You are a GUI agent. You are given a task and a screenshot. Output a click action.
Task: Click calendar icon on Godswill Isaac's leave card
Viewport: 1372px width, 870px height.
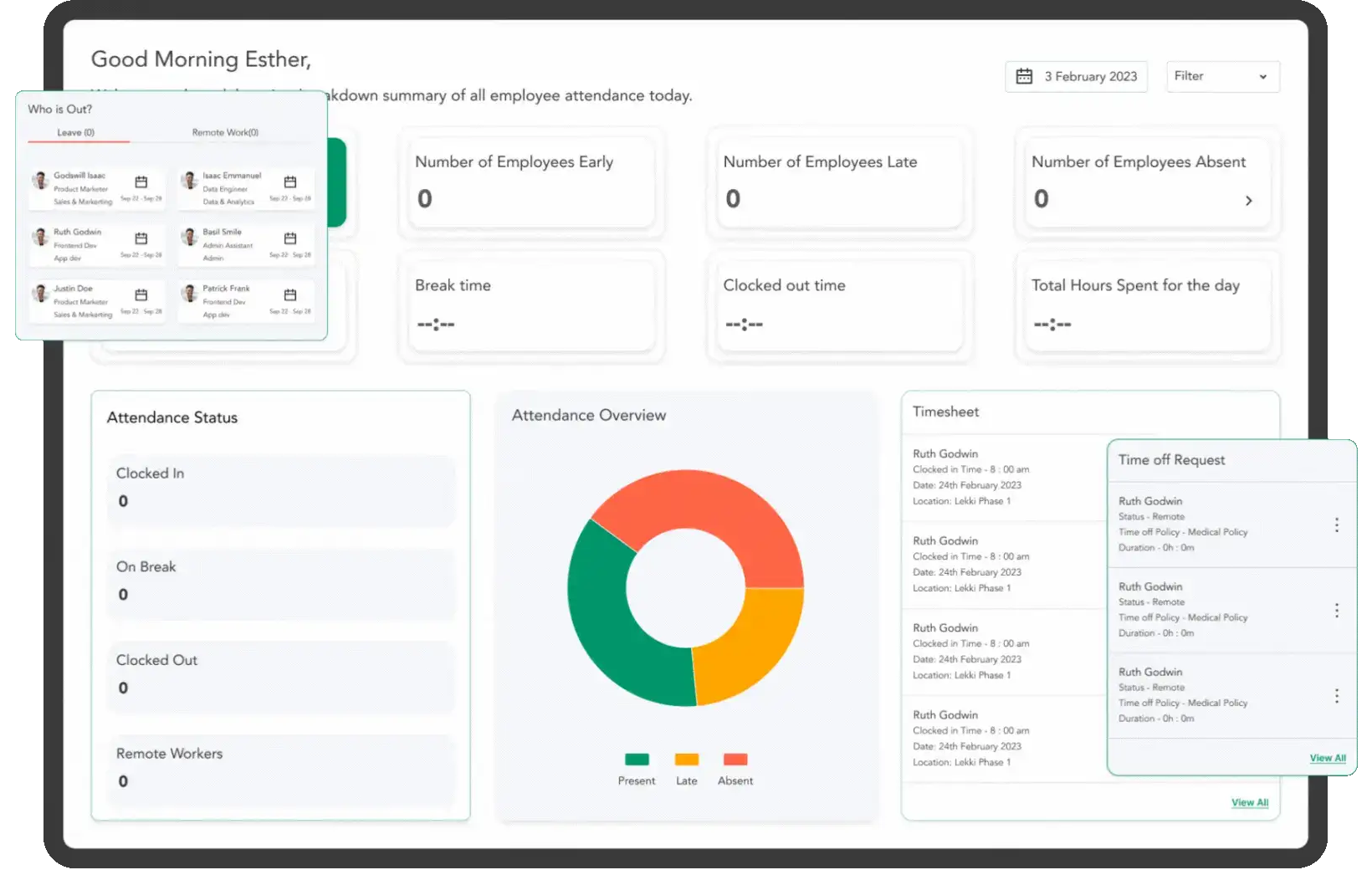[x=141, y=182]
